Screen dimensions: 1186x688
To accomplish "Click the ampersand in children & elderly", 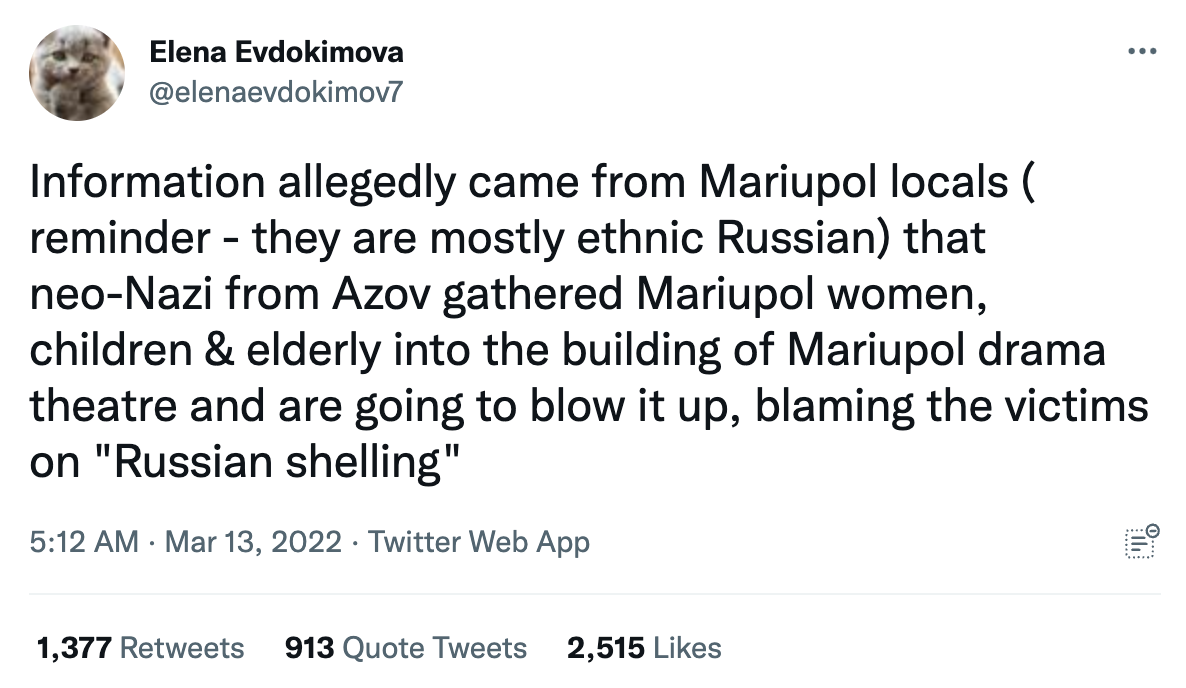I will coord(219,350).
